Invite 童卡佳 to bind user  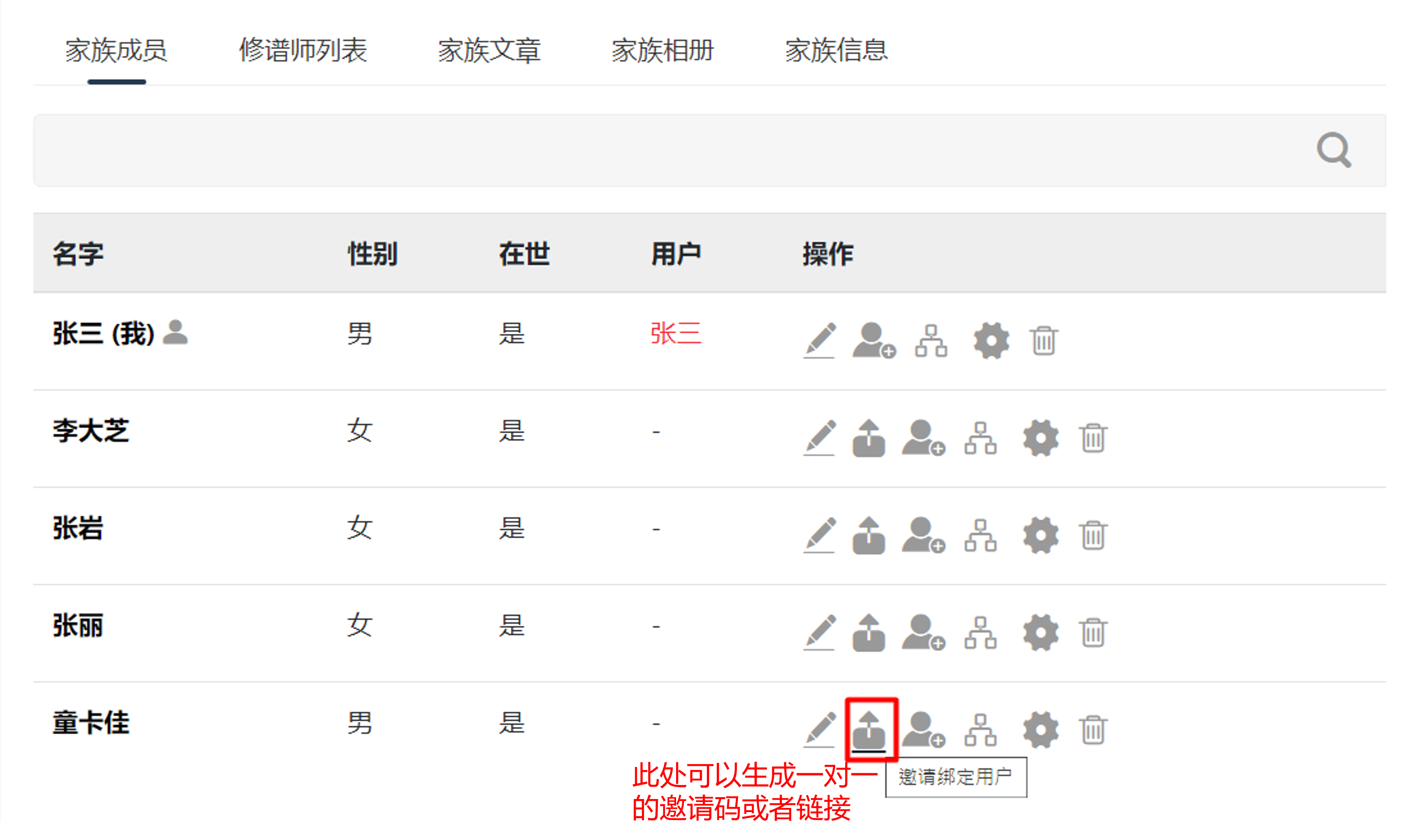[x=869, y=730]
